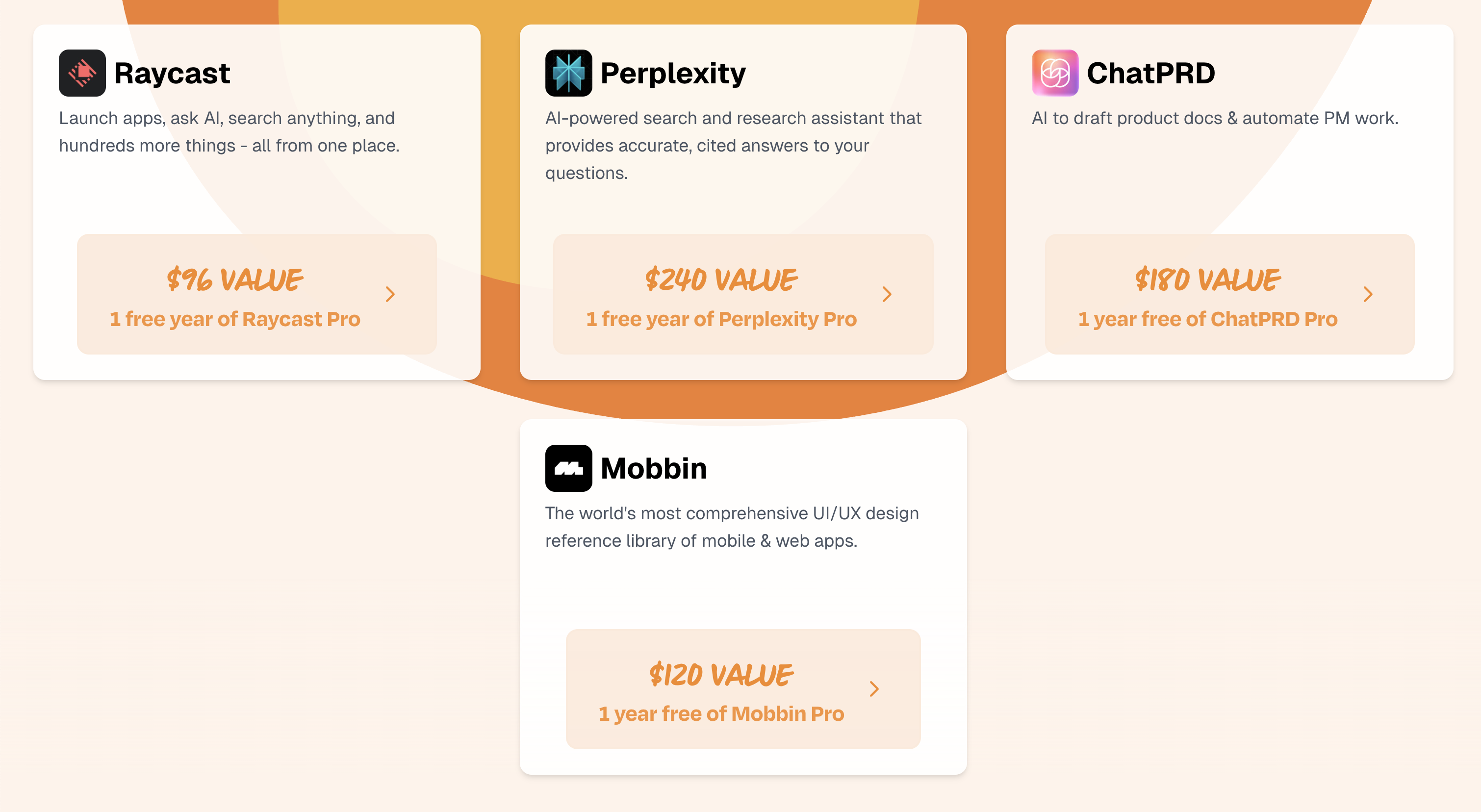Click the Raycast app logo icon
This screenshot has width=1481, height=812.
(82, 73)
